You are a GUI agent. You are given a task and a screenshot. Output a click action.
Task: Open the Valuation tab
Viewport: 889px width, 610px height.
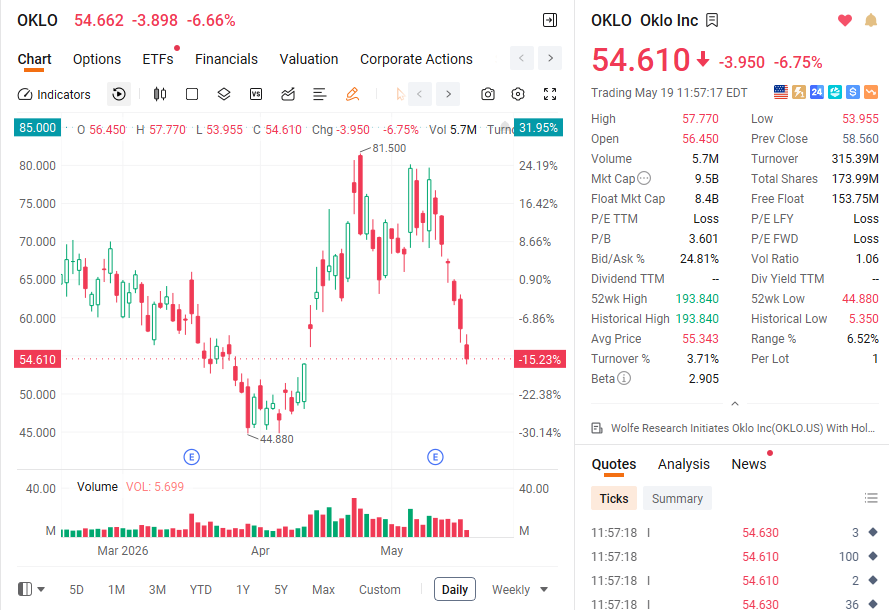click(309, 59)
